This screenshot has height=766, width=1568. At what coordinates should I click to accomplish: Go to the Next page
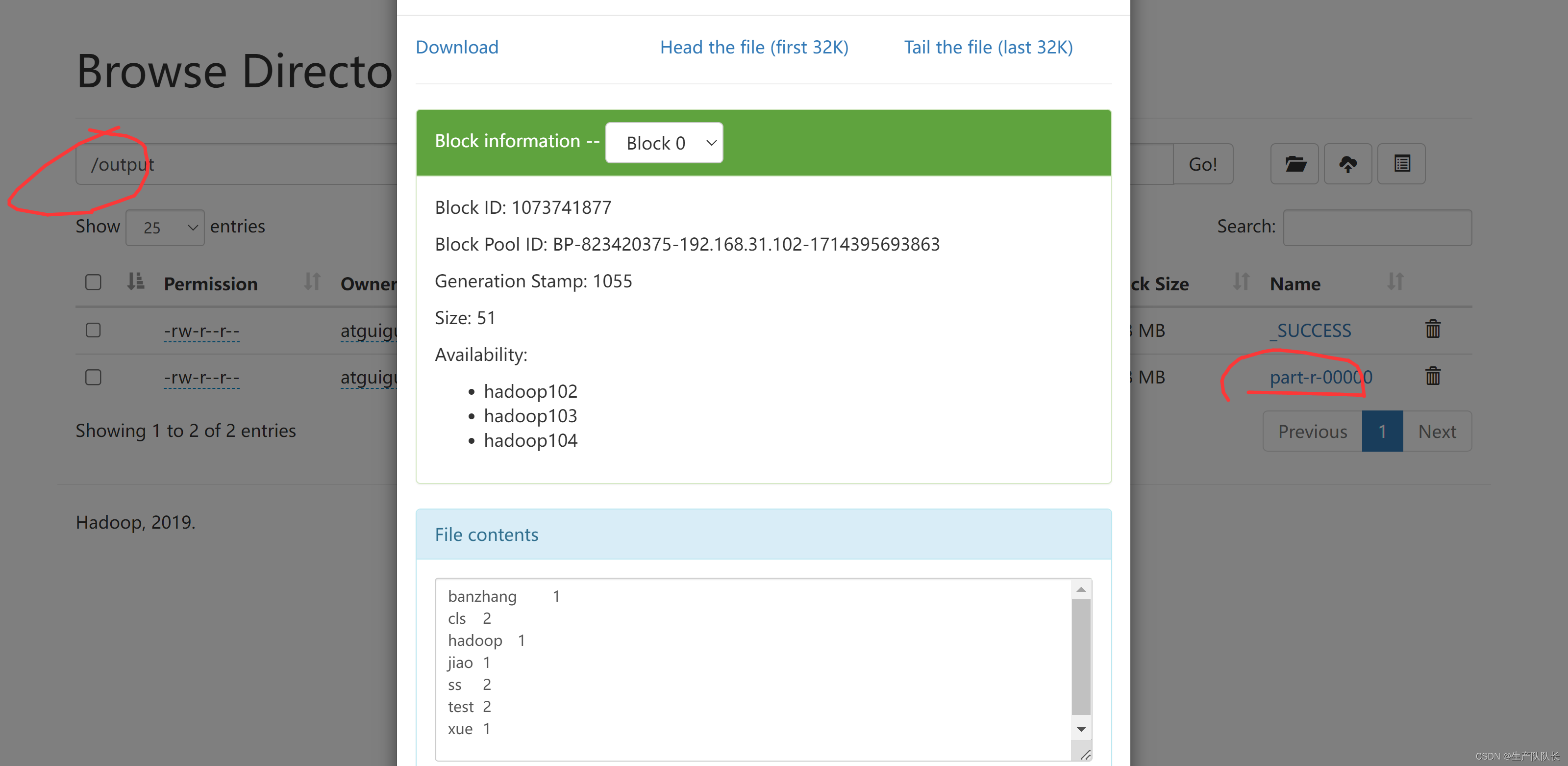[1437, 431]
